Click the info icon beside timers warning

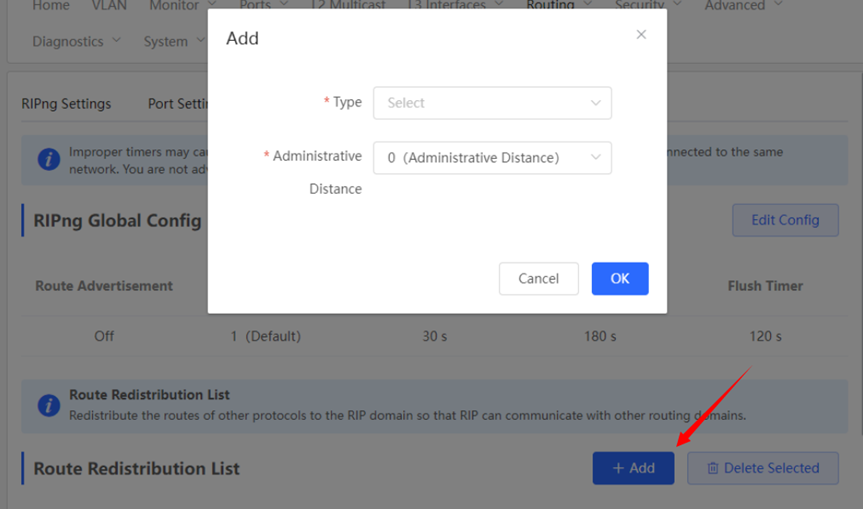click(x=48, y=160)
